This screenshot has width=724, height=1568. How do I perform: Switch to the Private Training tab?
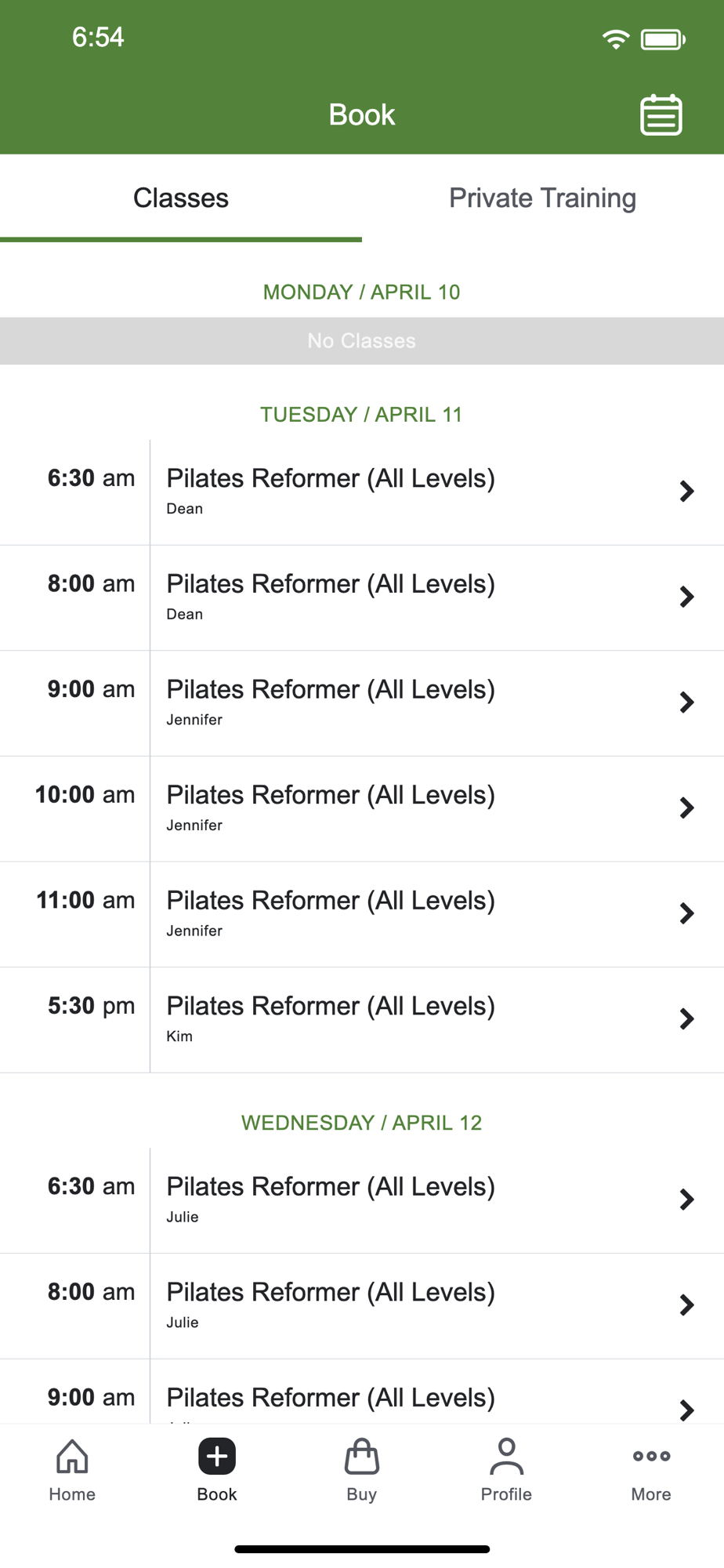point(542,198)
